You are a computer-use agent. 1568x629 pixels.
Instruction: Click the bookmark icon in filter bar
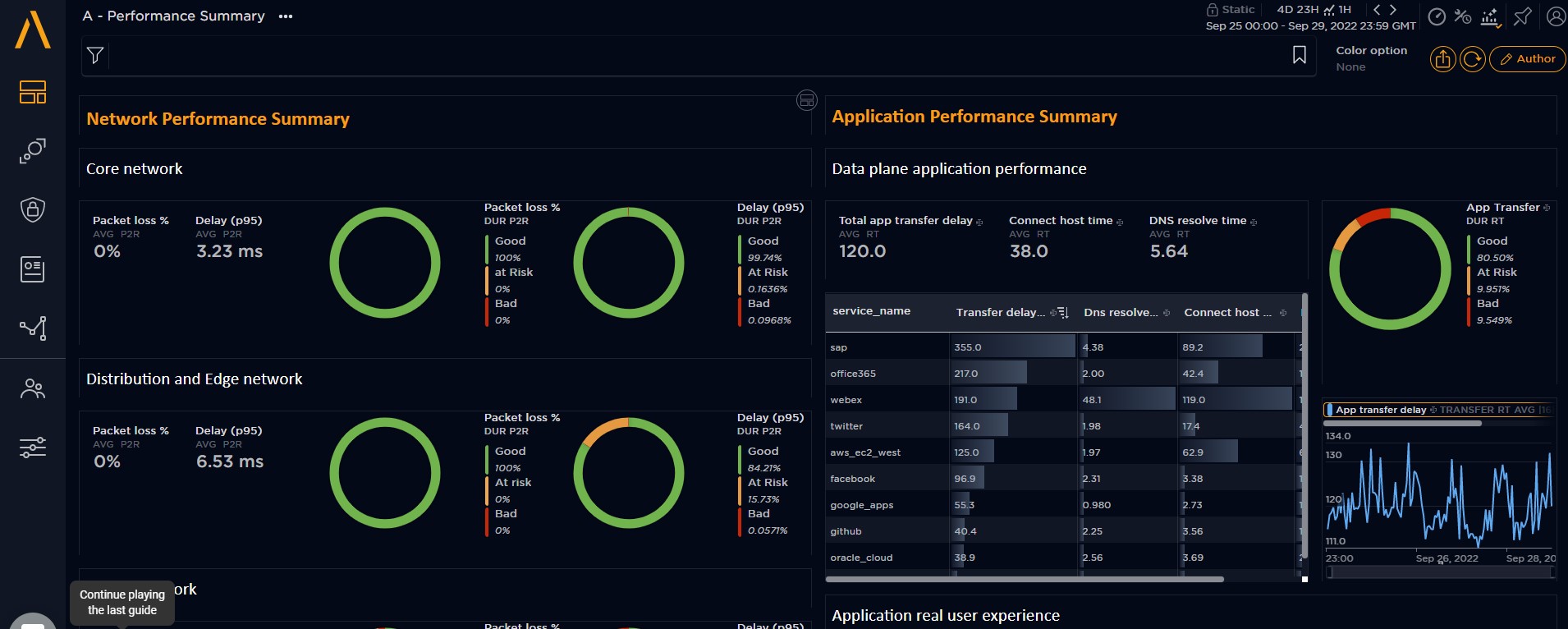(x=1299, y=55)
